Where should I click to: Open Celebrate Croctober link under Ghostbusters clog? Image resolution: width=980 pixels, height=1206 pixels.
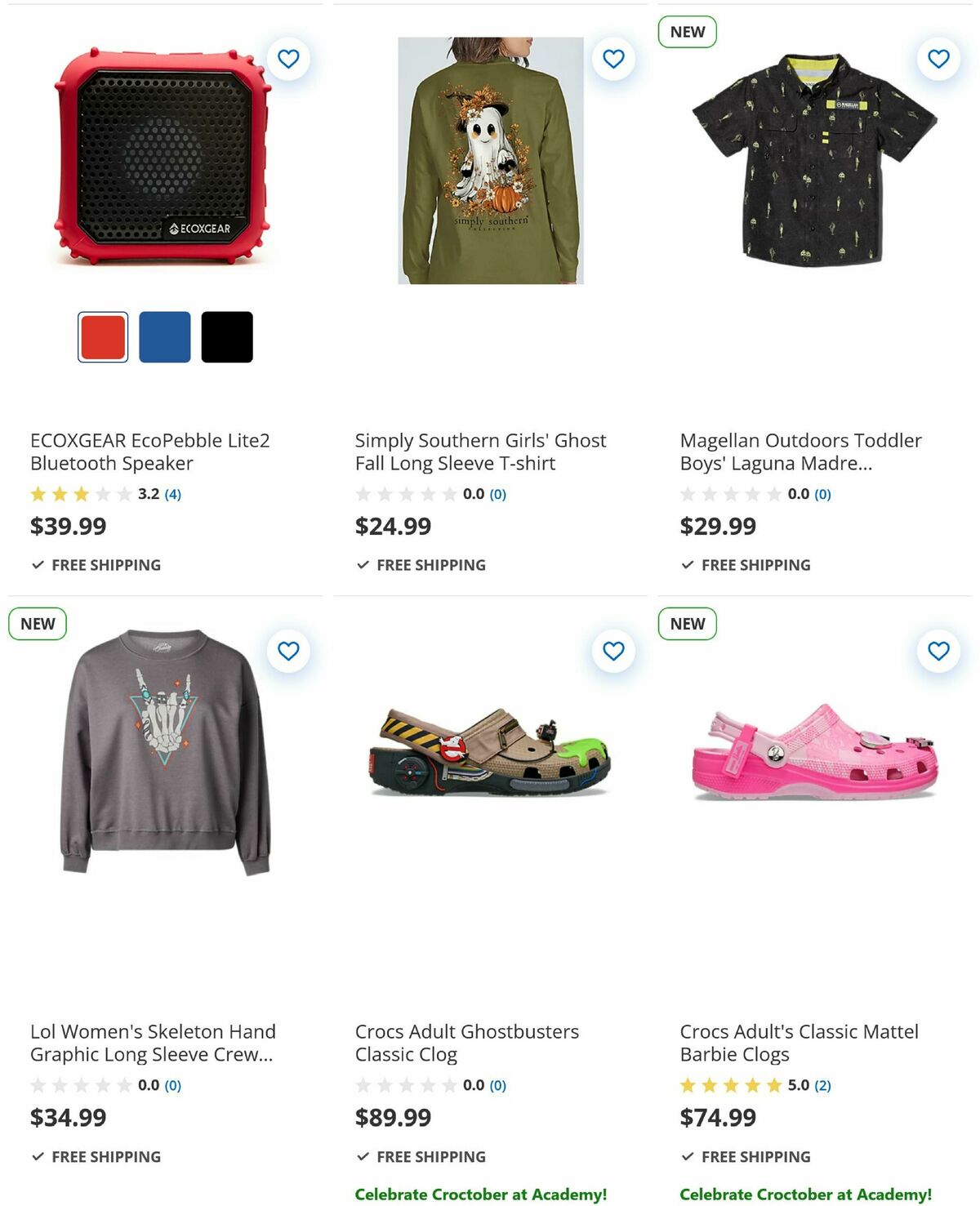(x=481, y=1193)
